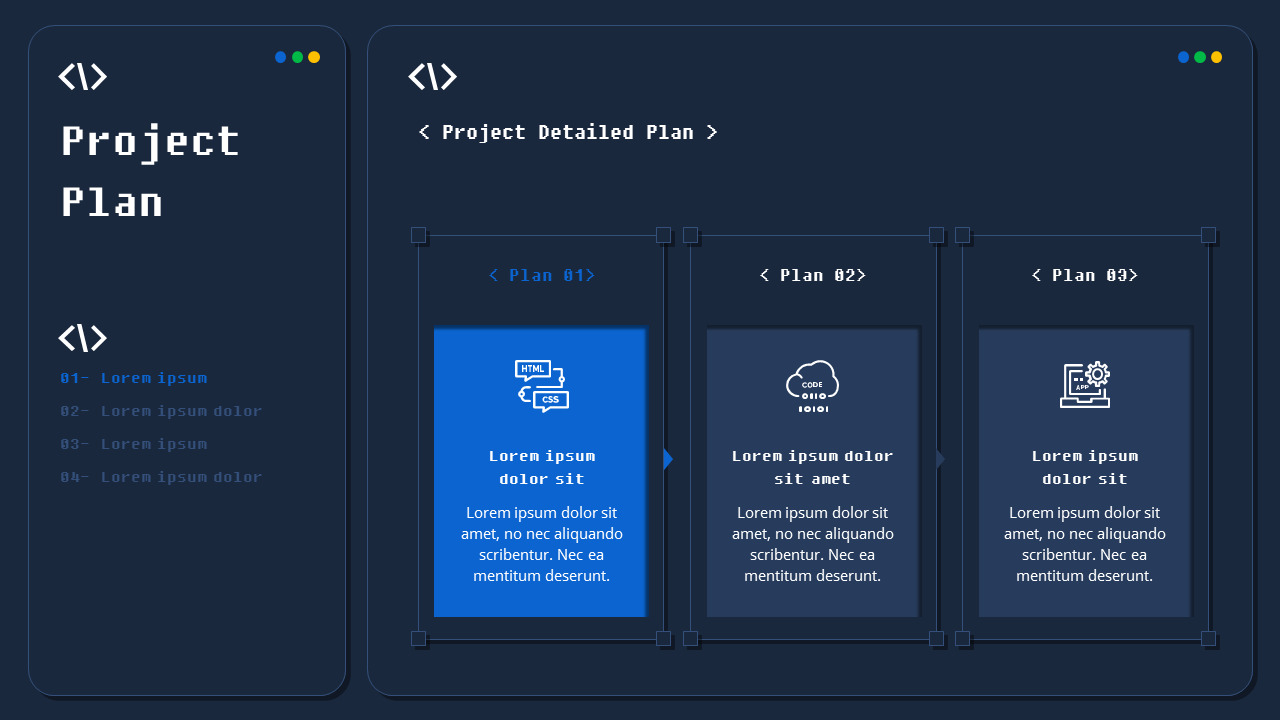Image resolution: width=1280 pixels, height=720 pixels.
Task: Select the Plan 03 tab heading
Action: (x=1085, y=275)
